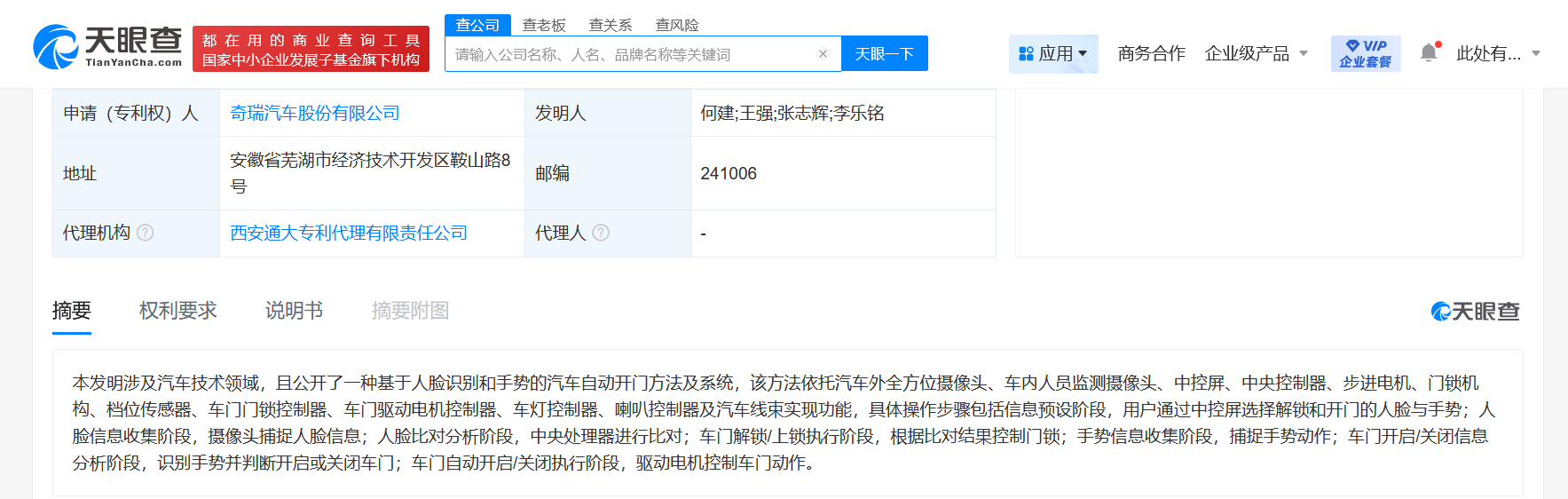Open the 应用 apps dropdown
Viewport: 1568px width, 499px height.
1053,53
